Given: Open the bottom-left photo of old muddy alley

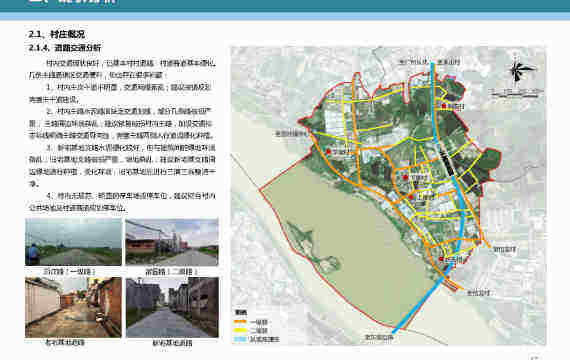Looking at the screenshot, I should (73, 307).
